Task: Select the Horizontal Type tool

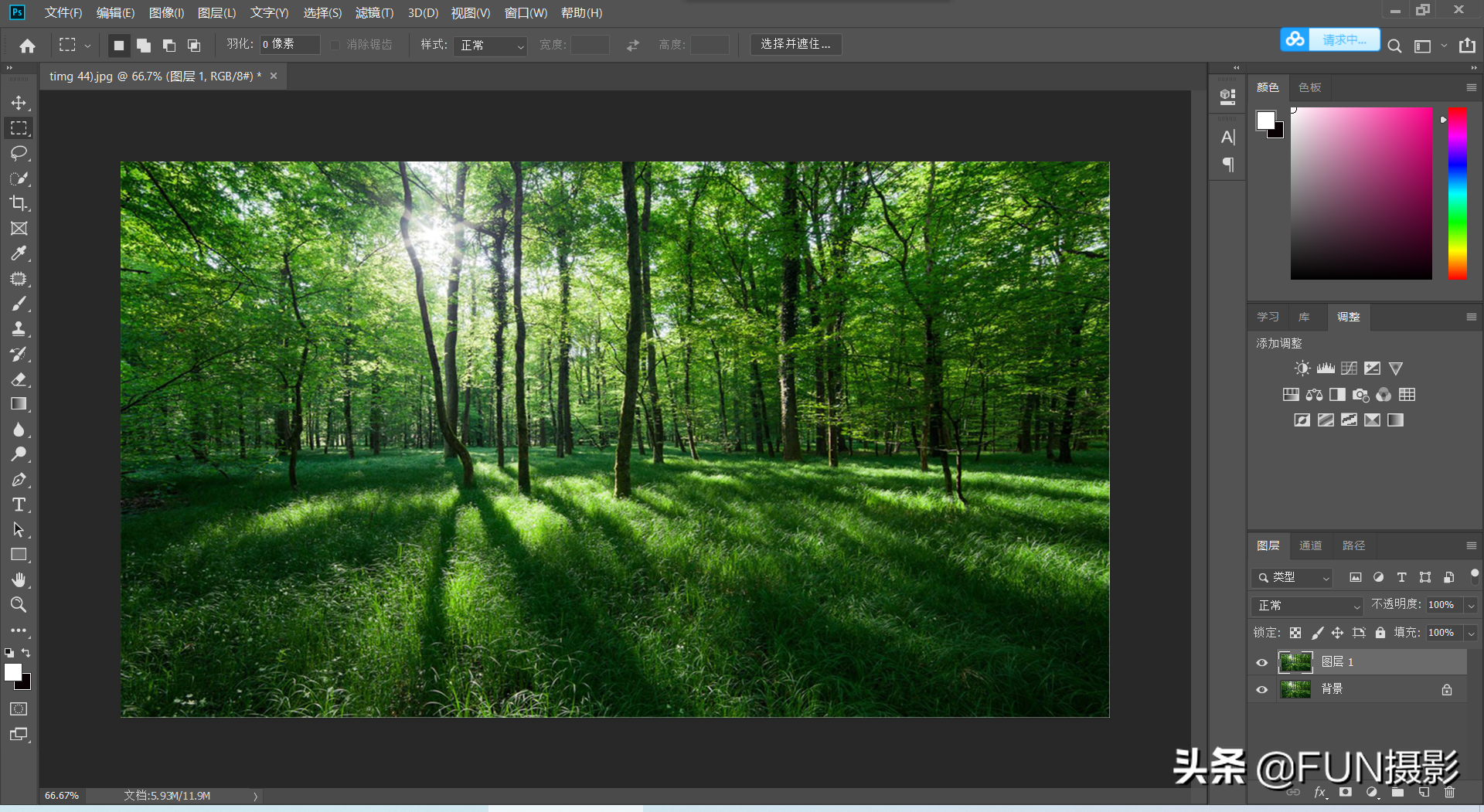Action: coord(19,505)
